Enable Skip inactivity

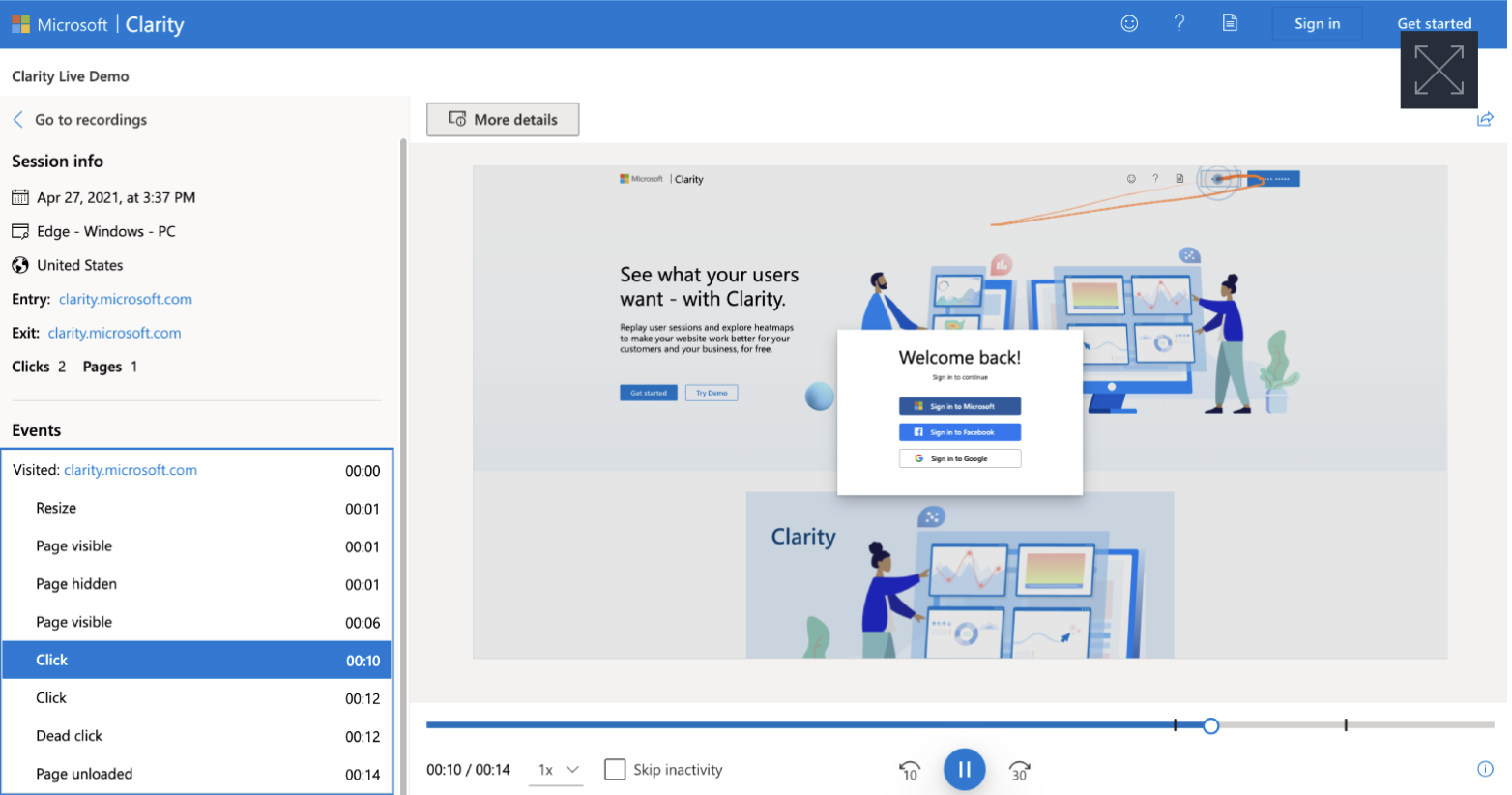(616, 769)
